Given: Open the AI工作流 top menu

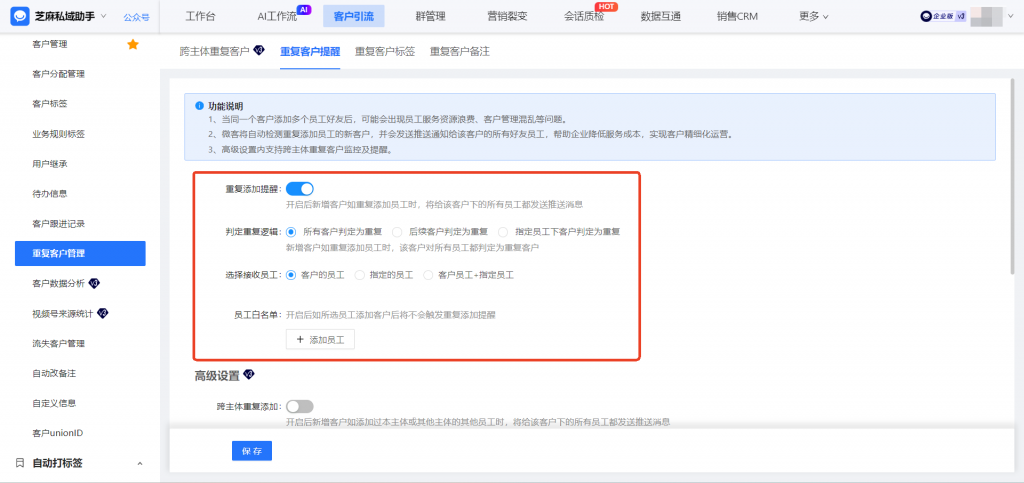Looking at the screenshot, I should (x=277, y=16).
